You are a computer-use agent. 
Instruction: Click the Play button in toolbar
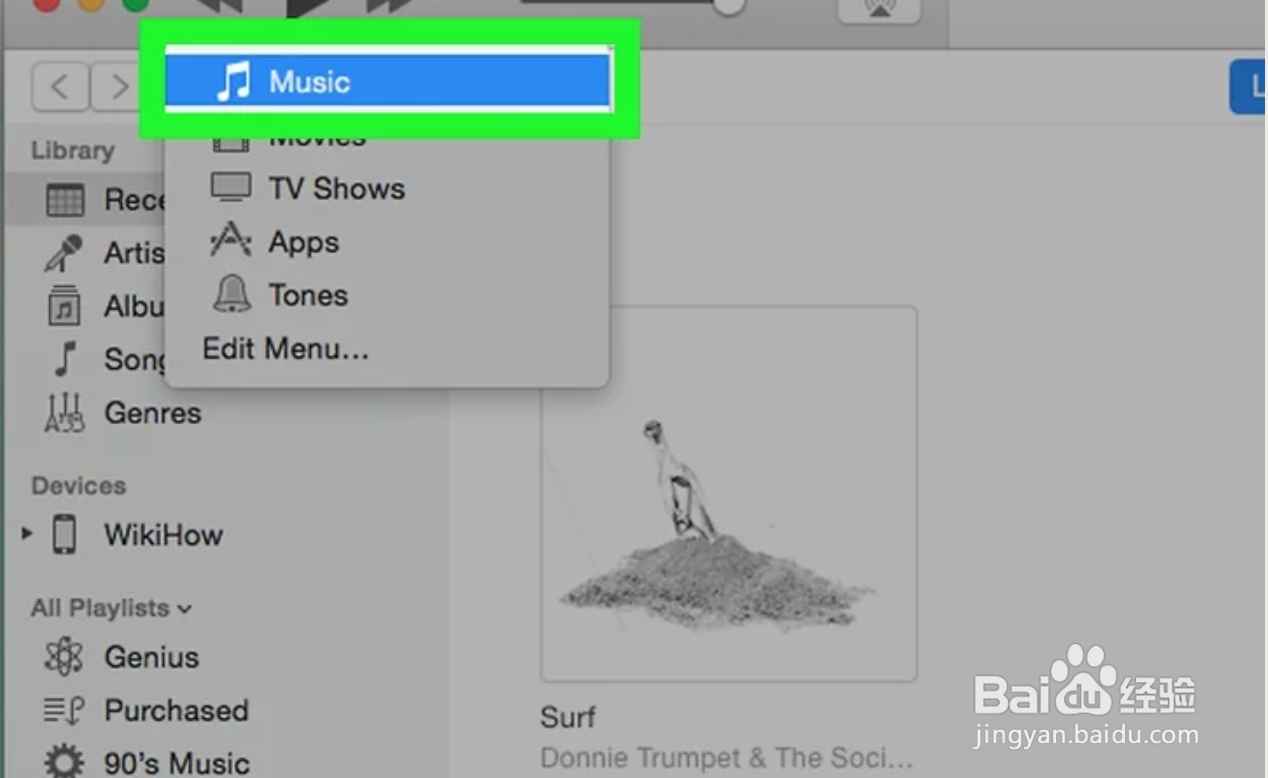pyautogui.click(x=307, y=7)
